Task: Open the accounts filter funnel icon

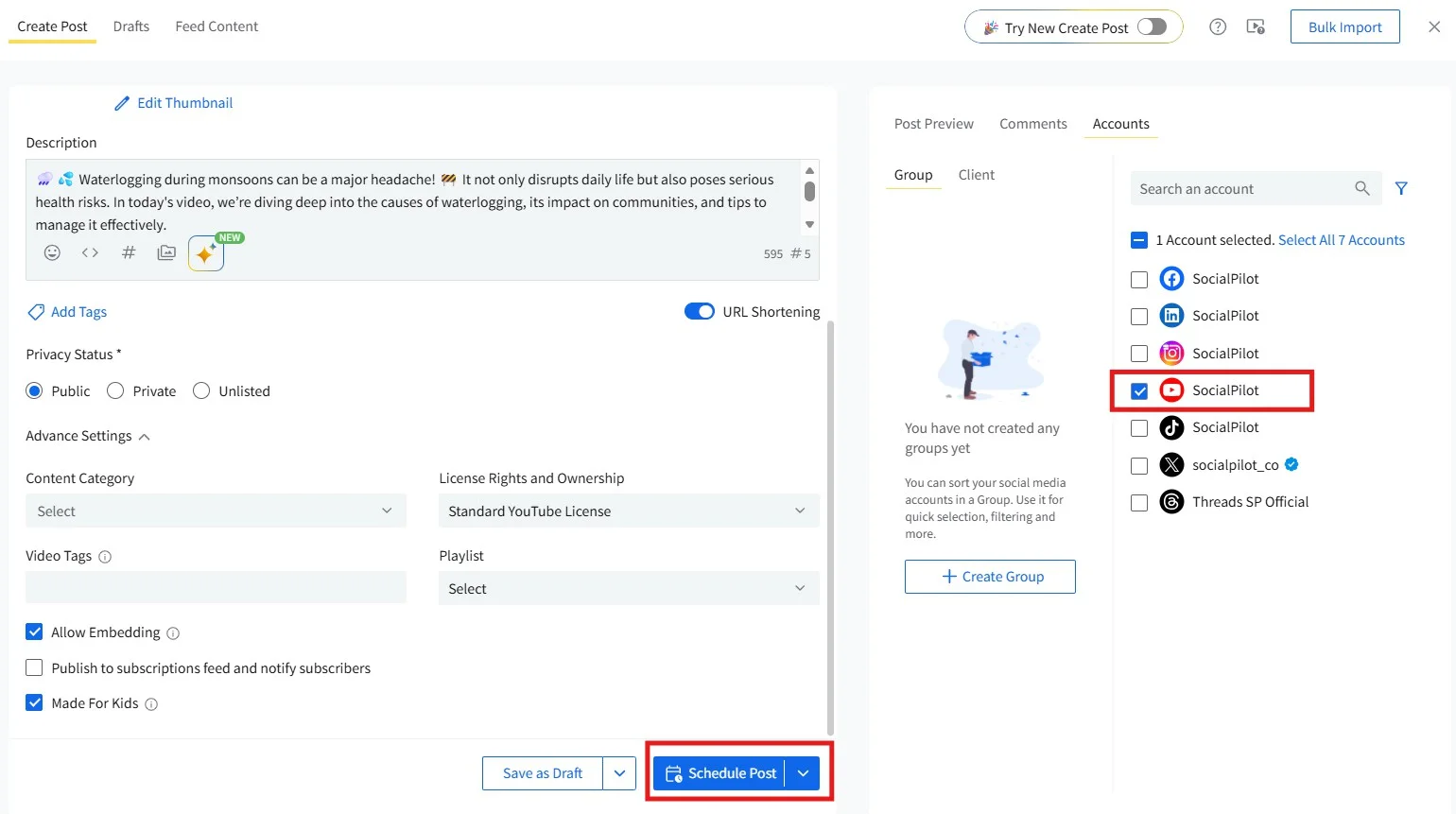Action: [1401, 188]
